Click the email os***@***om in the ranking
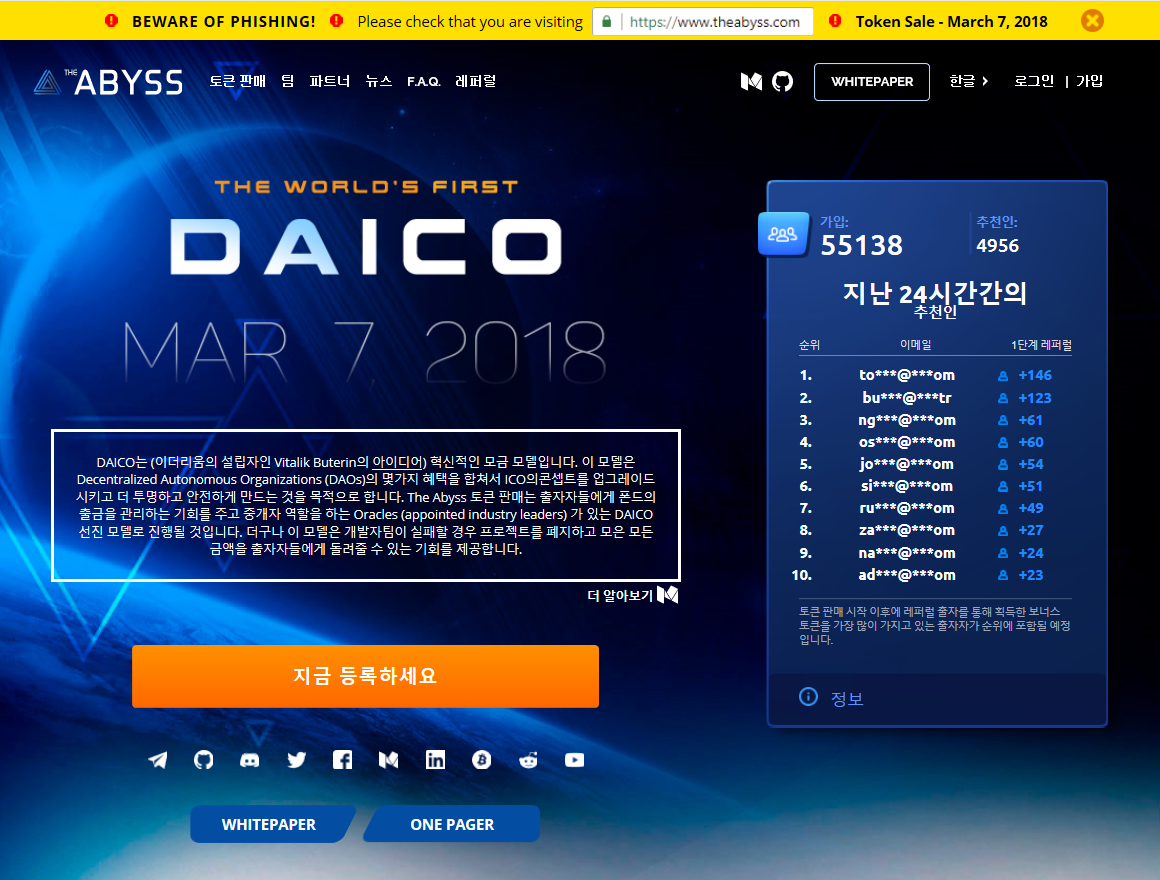The image size is (1160, 880). coord(907,441)
